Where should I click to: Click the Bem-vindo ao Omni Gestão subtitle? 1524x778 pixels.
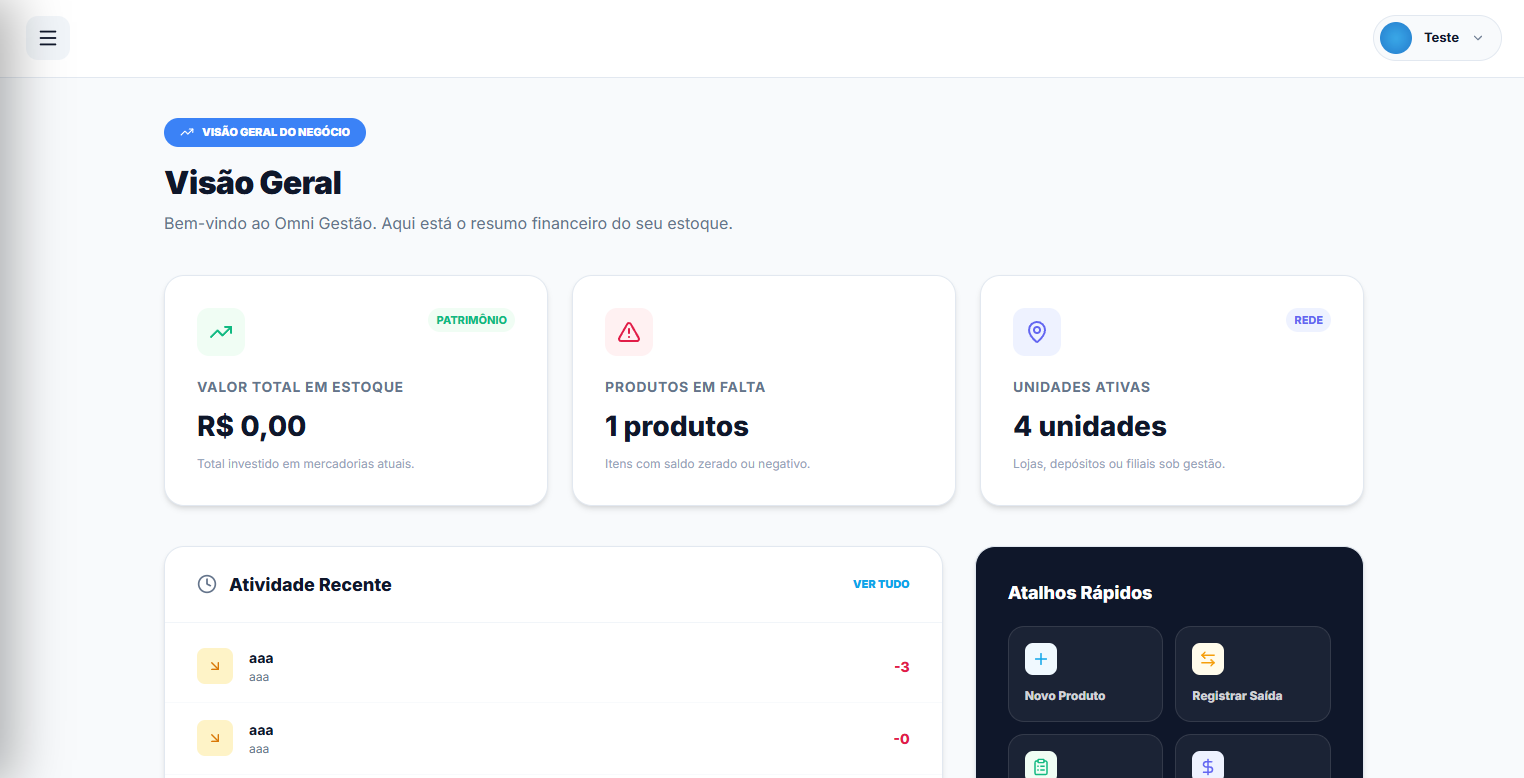(x=448, y=223)
